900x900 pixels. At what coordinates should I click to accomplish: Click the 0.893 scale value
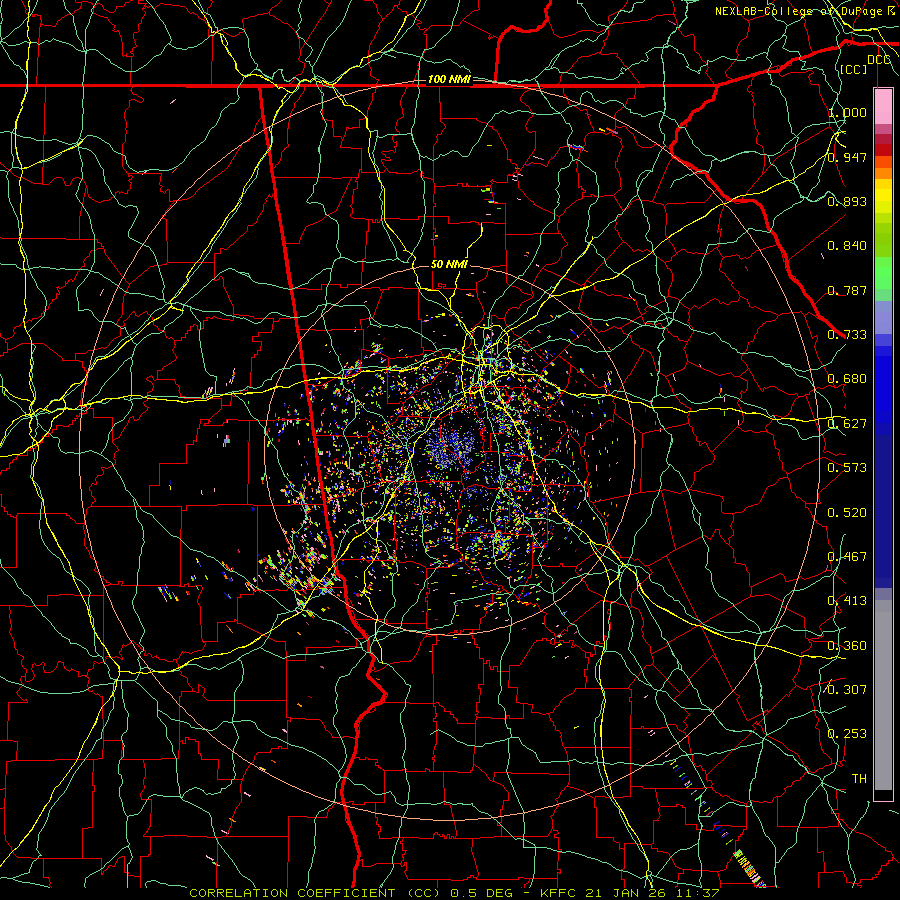coord(847,201)
